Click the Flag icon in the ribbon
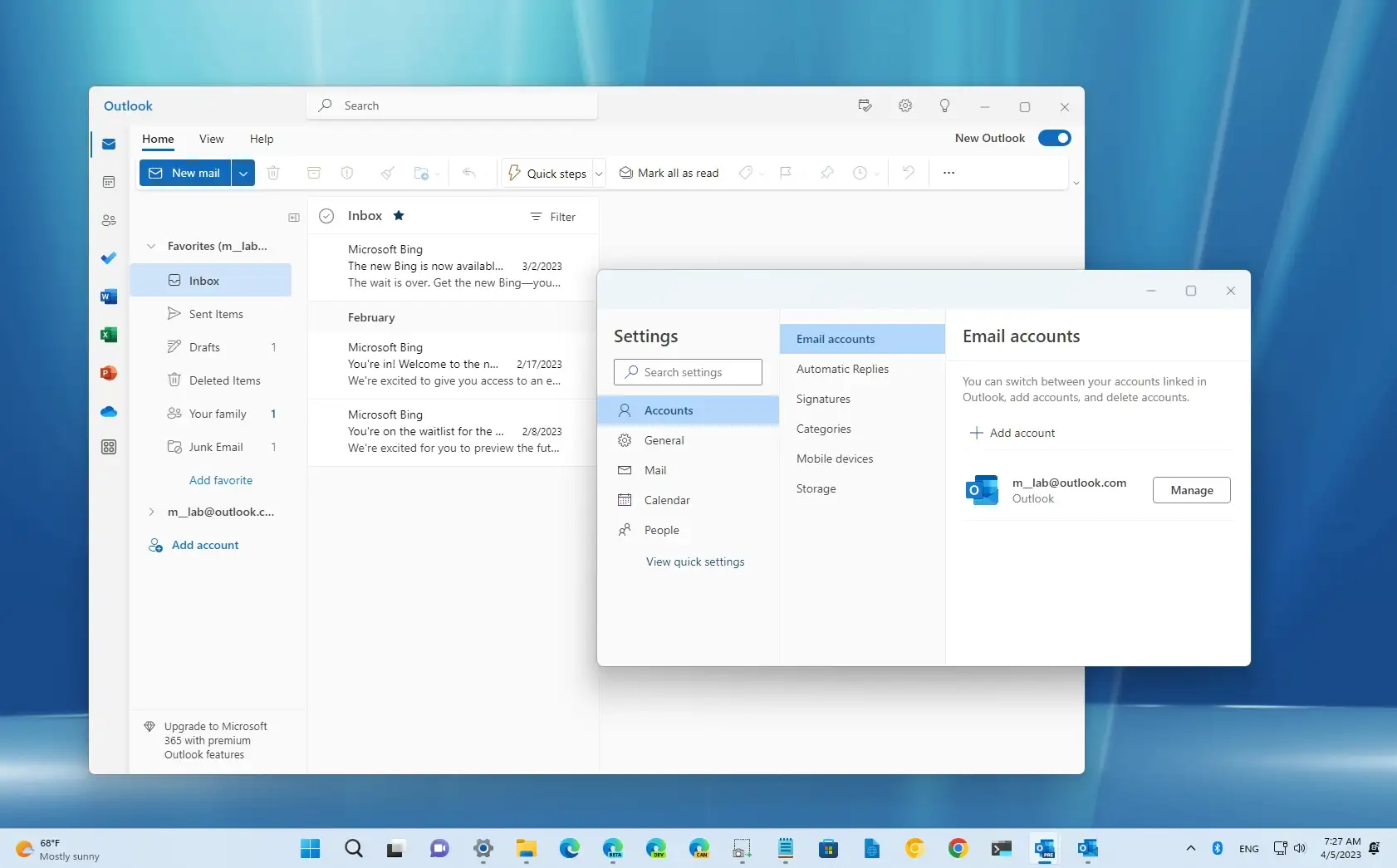1397x868 pixels. [786, 173]
